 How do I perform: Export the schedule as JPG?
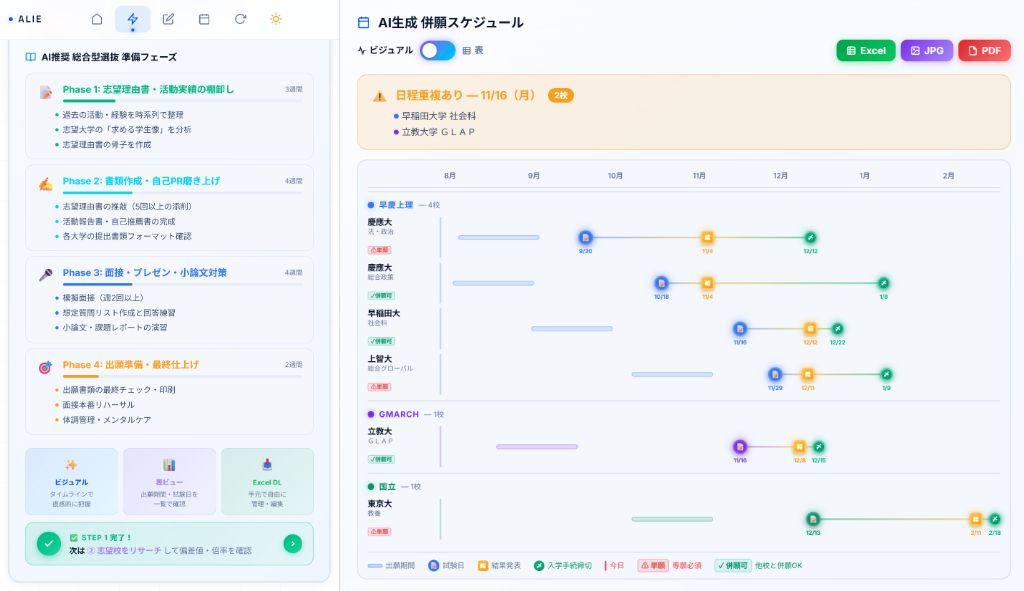pos(927,50)
